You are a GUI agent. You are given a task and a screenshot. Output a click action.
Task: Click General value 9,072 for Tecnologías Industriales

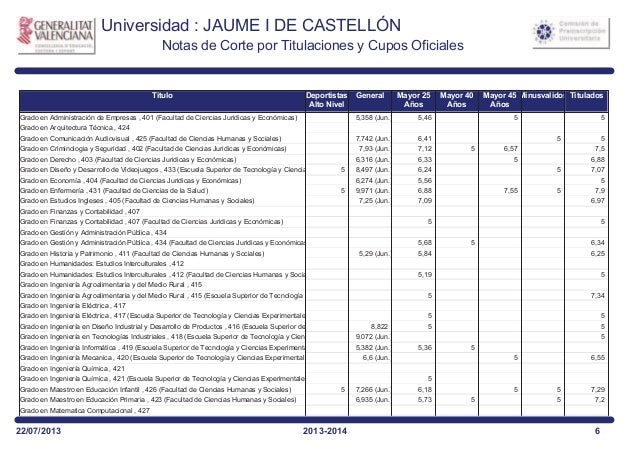372,337
